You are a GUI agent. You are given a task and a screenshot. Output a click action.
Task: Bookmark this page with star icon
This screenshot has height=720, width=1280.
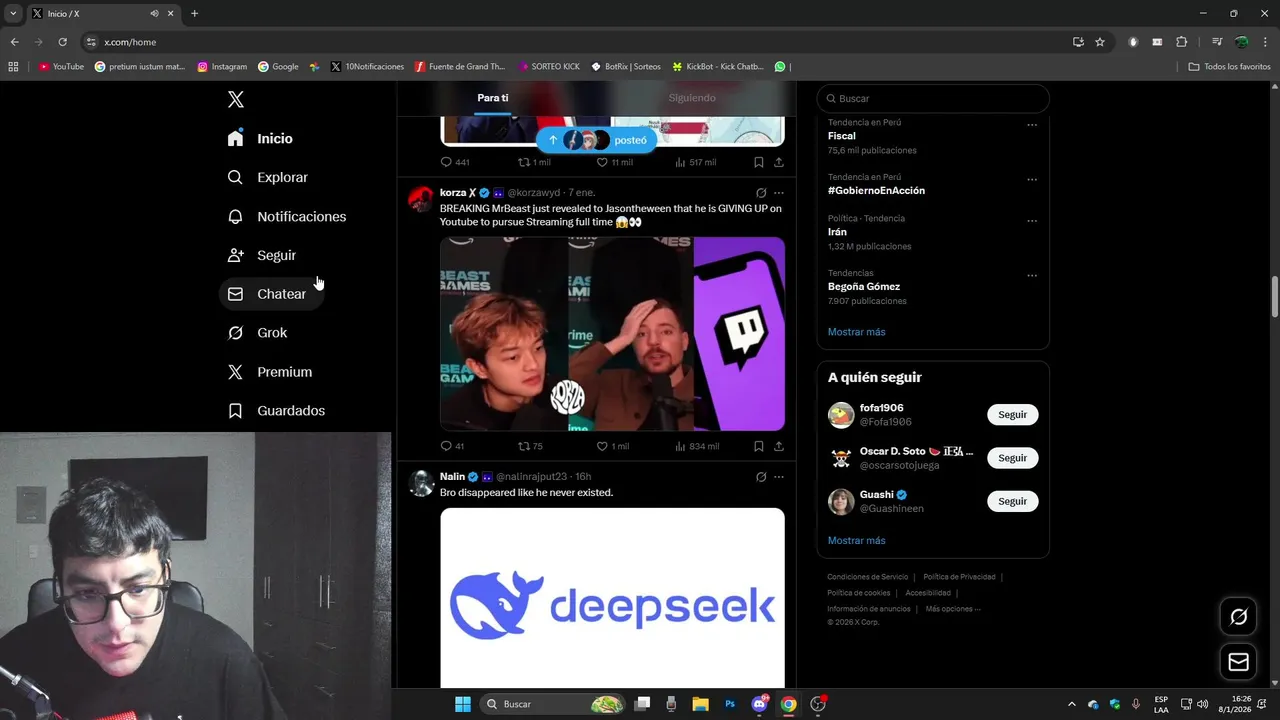point(1100,42)
